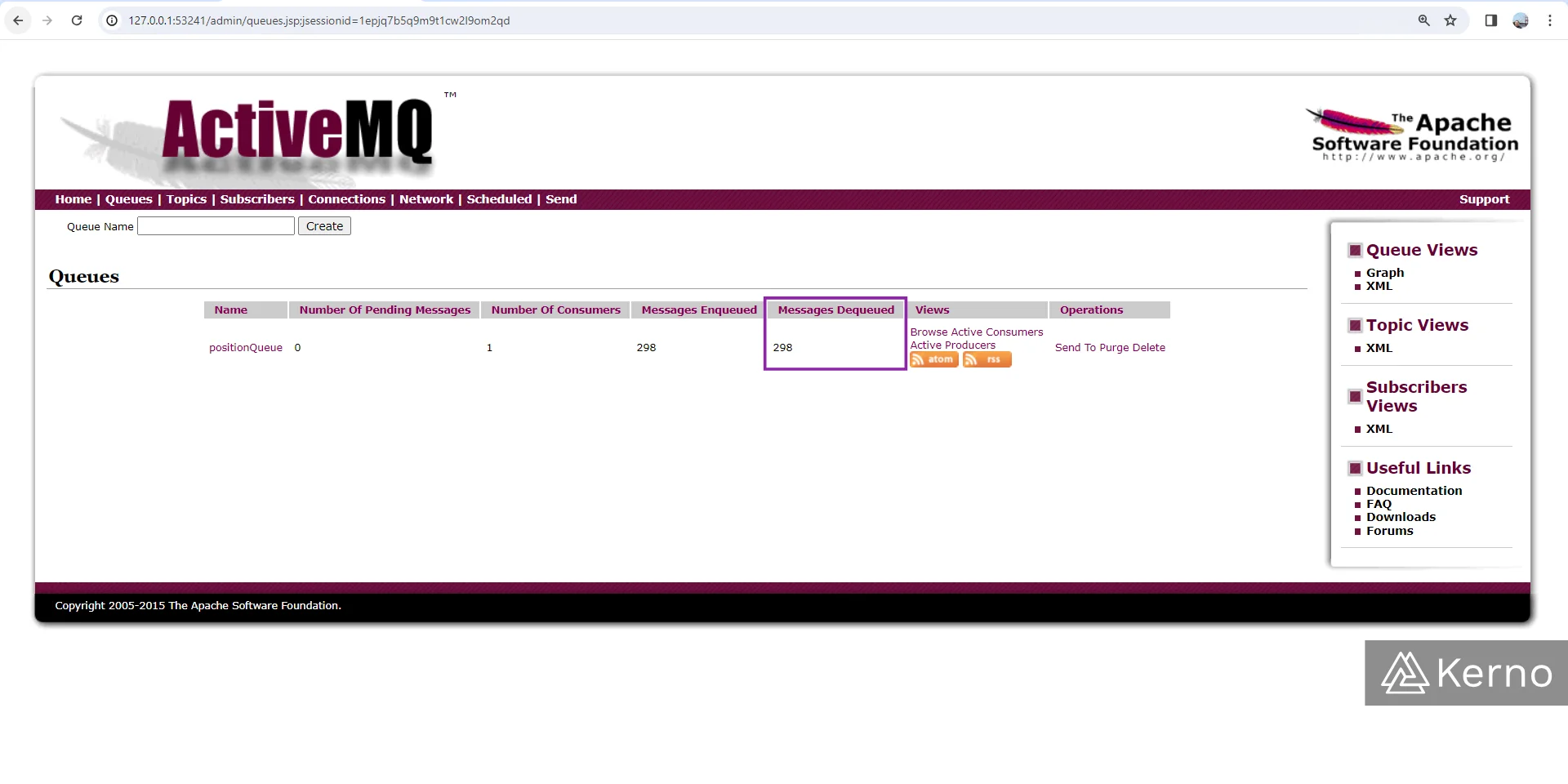
Task: Delete the positionQueue queue
Action: pos(1149,348)
